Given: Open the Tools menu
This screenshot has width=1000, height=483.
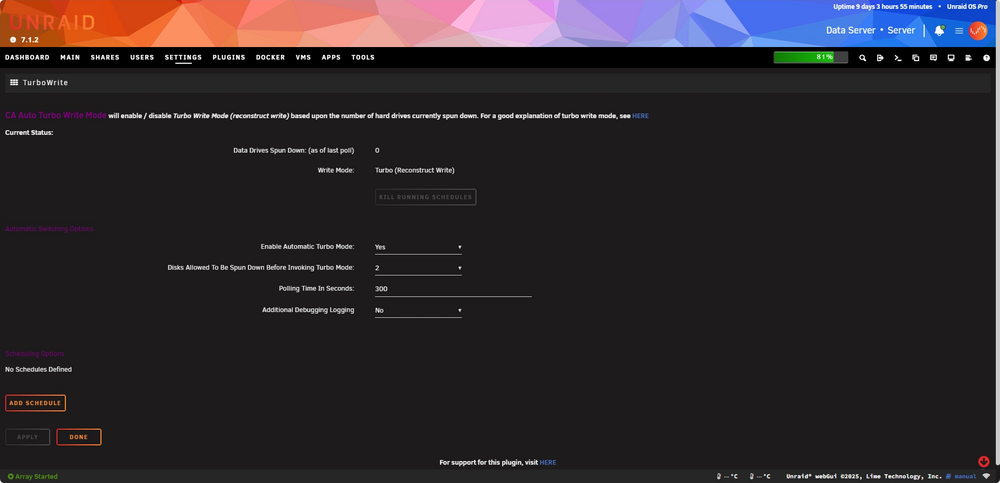Looking at the screenshot, I should 363,57.
